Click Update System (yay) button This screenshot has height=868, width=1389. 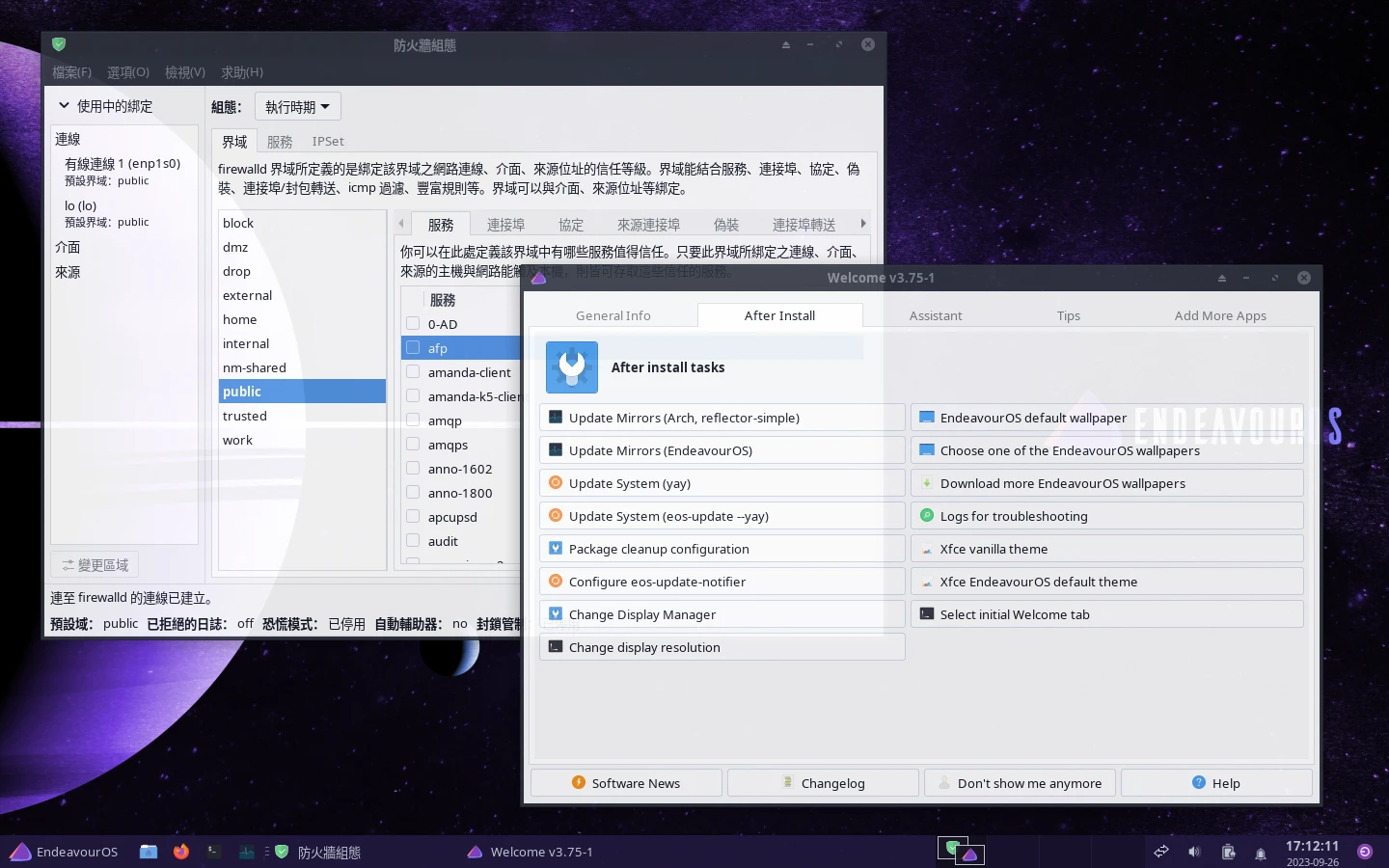pos(722,483)
